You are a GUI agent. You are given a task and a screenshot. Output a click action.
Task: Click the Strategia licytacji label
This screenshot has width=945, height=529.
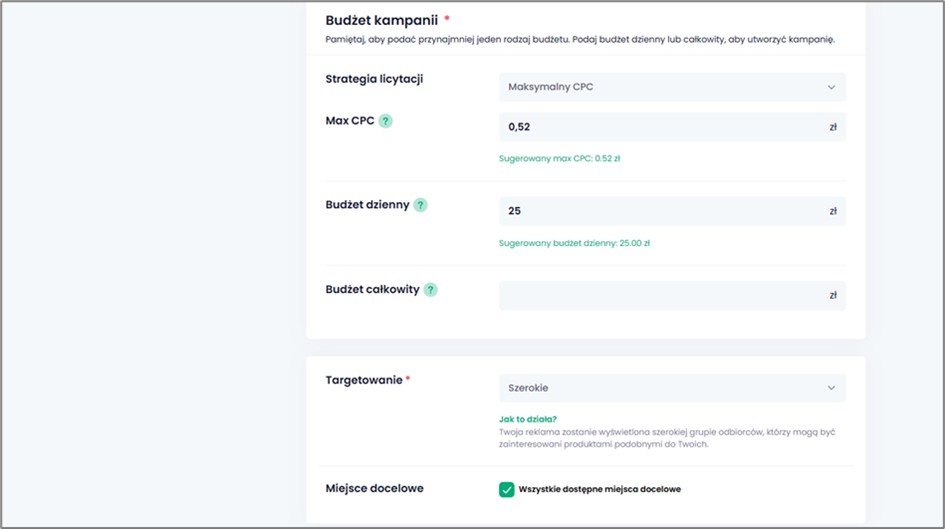(x=374, y=79)
